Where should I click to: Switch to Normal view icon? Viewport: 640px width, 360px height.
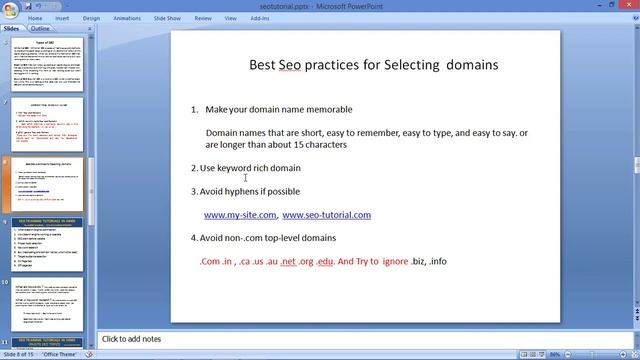[x=524, y=354]
